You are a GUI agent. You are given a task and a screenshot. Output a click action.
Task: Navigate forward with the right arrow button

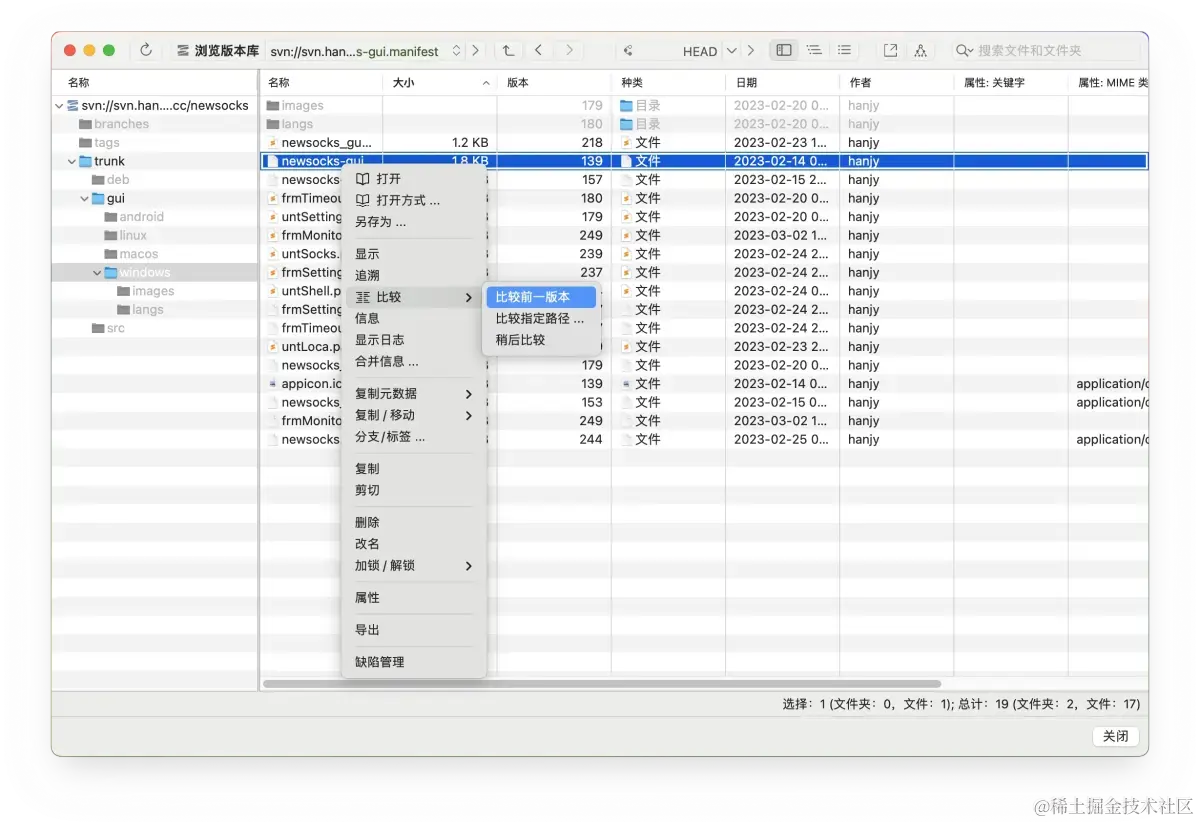pyautogui.click(x=569, y=50)
